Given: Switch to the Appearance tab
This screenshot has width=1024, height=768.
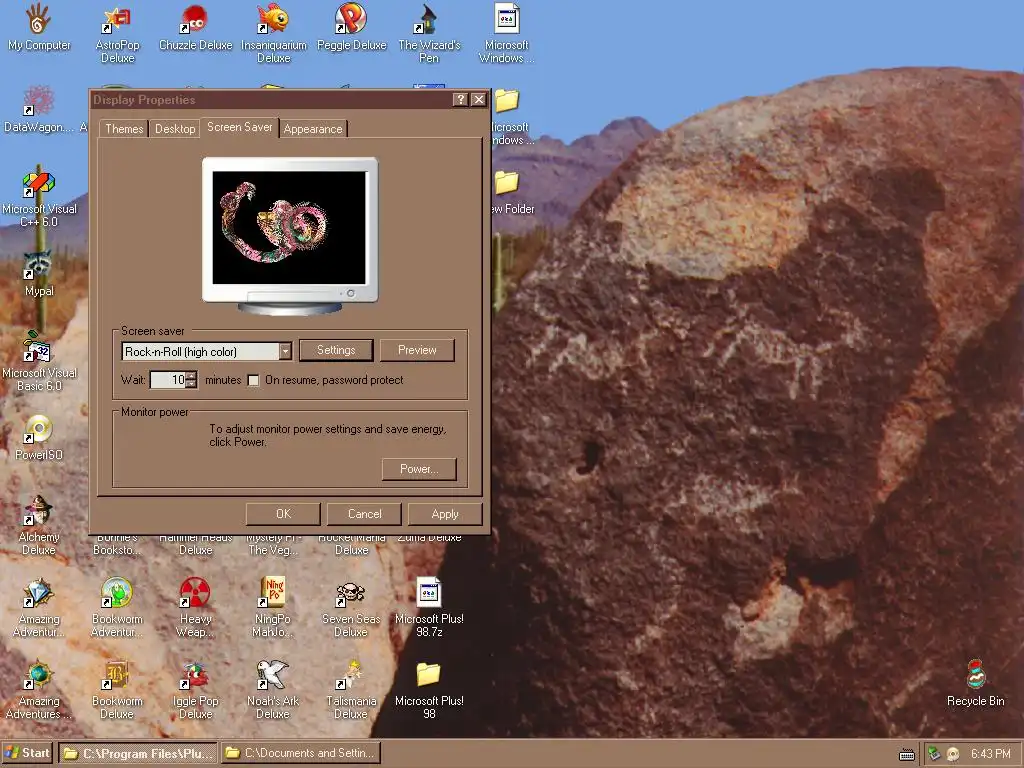Looking at the screenshot, I should (313, 129).
